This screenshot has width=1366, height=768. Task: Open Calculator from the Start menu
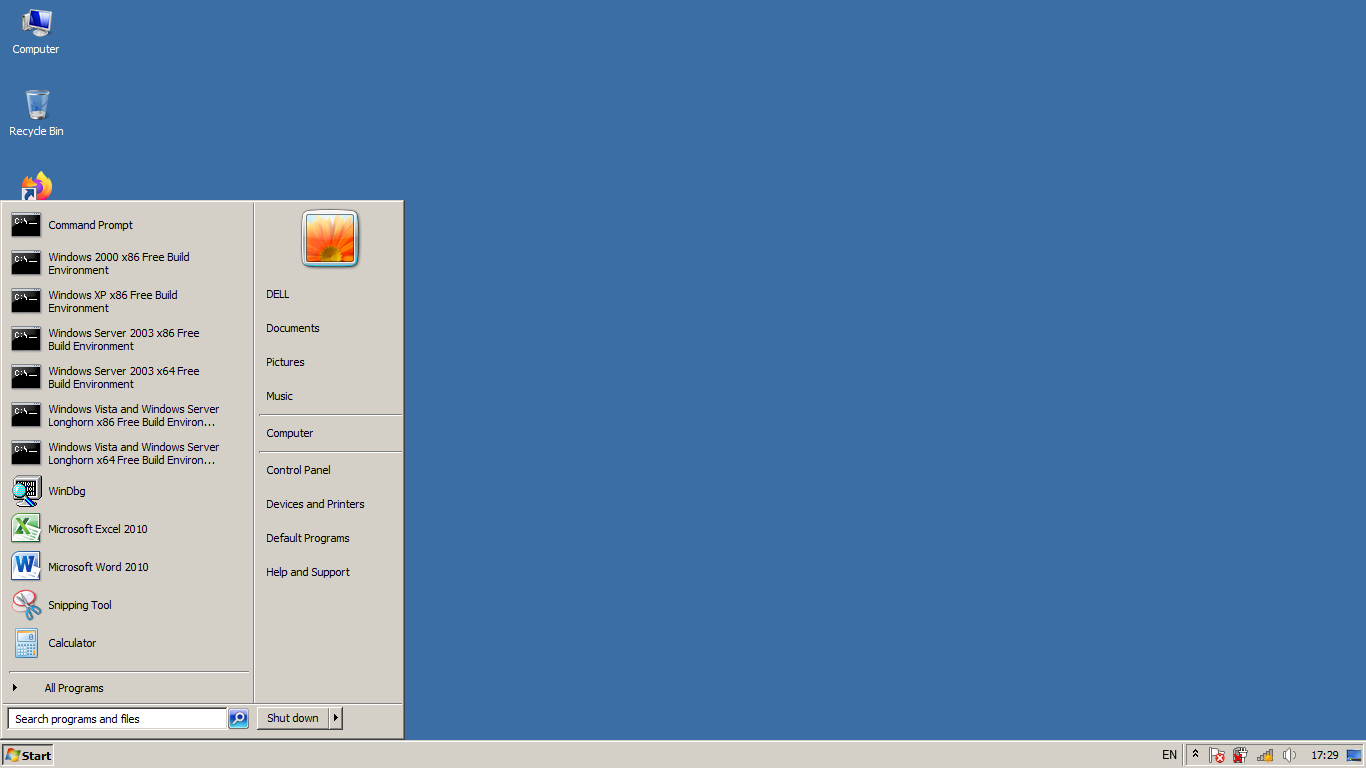coord(129,643)
